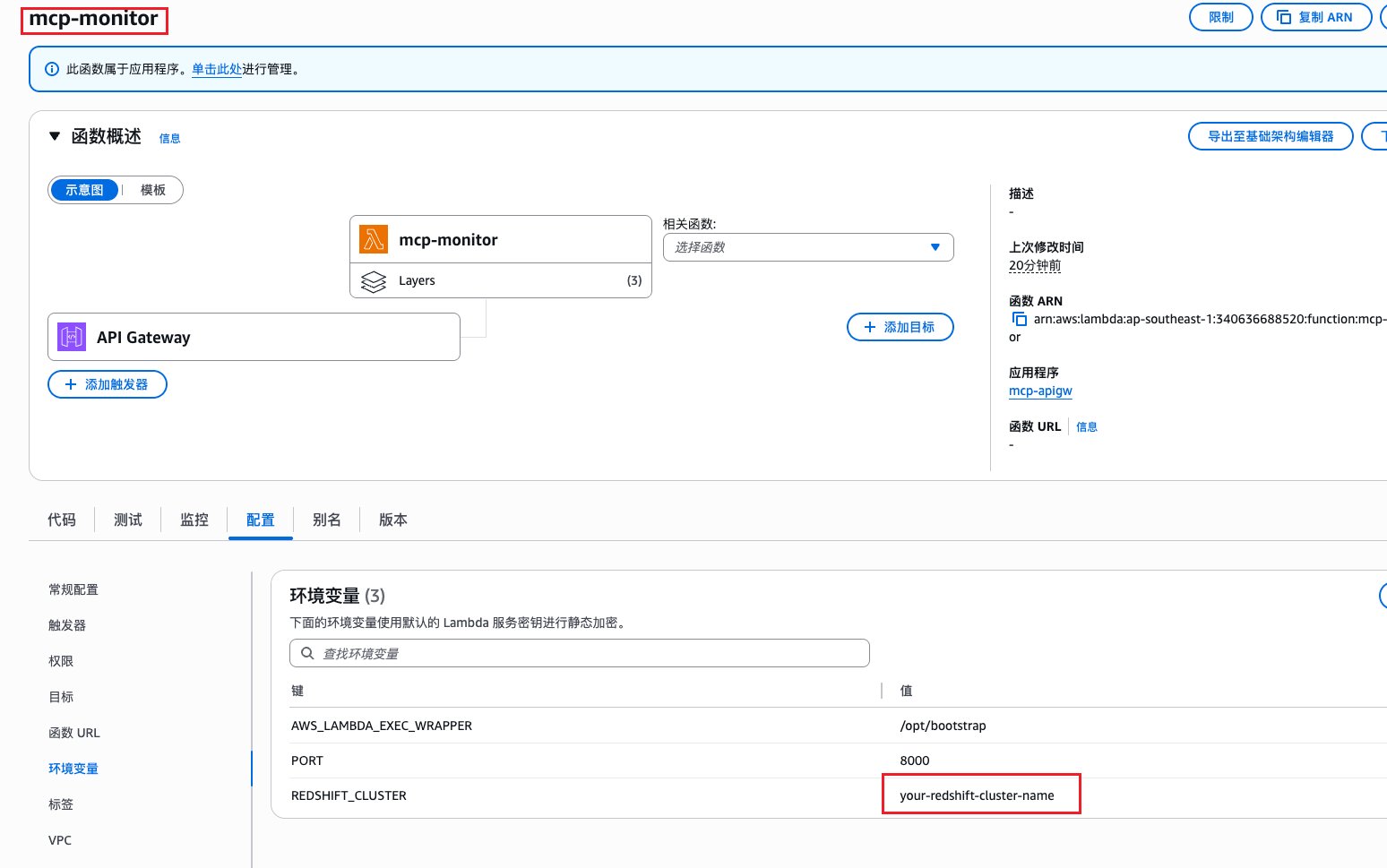This screenshot has height=868, width=1387.
Task: Click 信息 link beside 函数概述
Action: tap(169, 138)
